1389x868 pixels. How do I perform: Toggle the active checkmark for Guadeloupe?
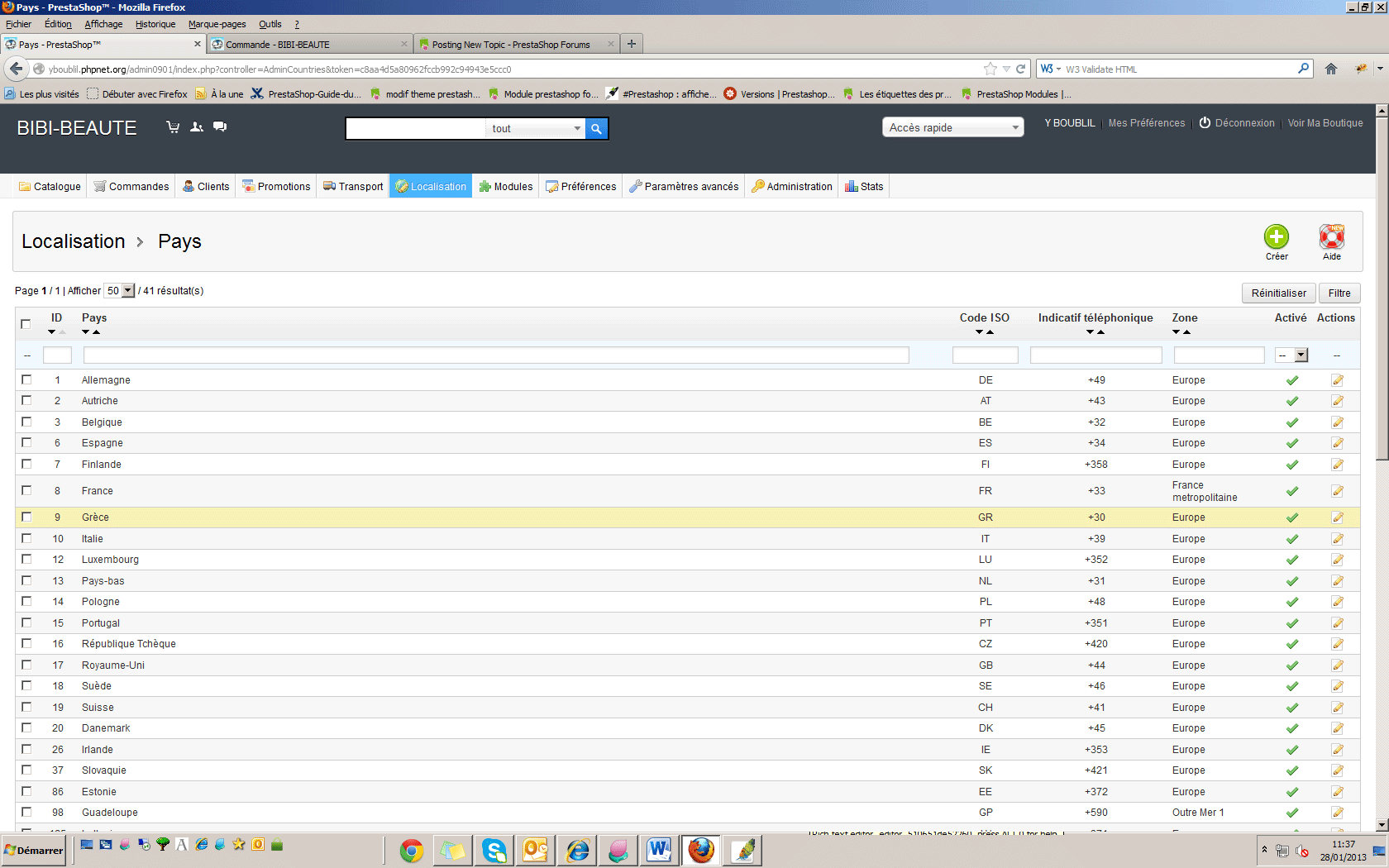(1291, 813)
